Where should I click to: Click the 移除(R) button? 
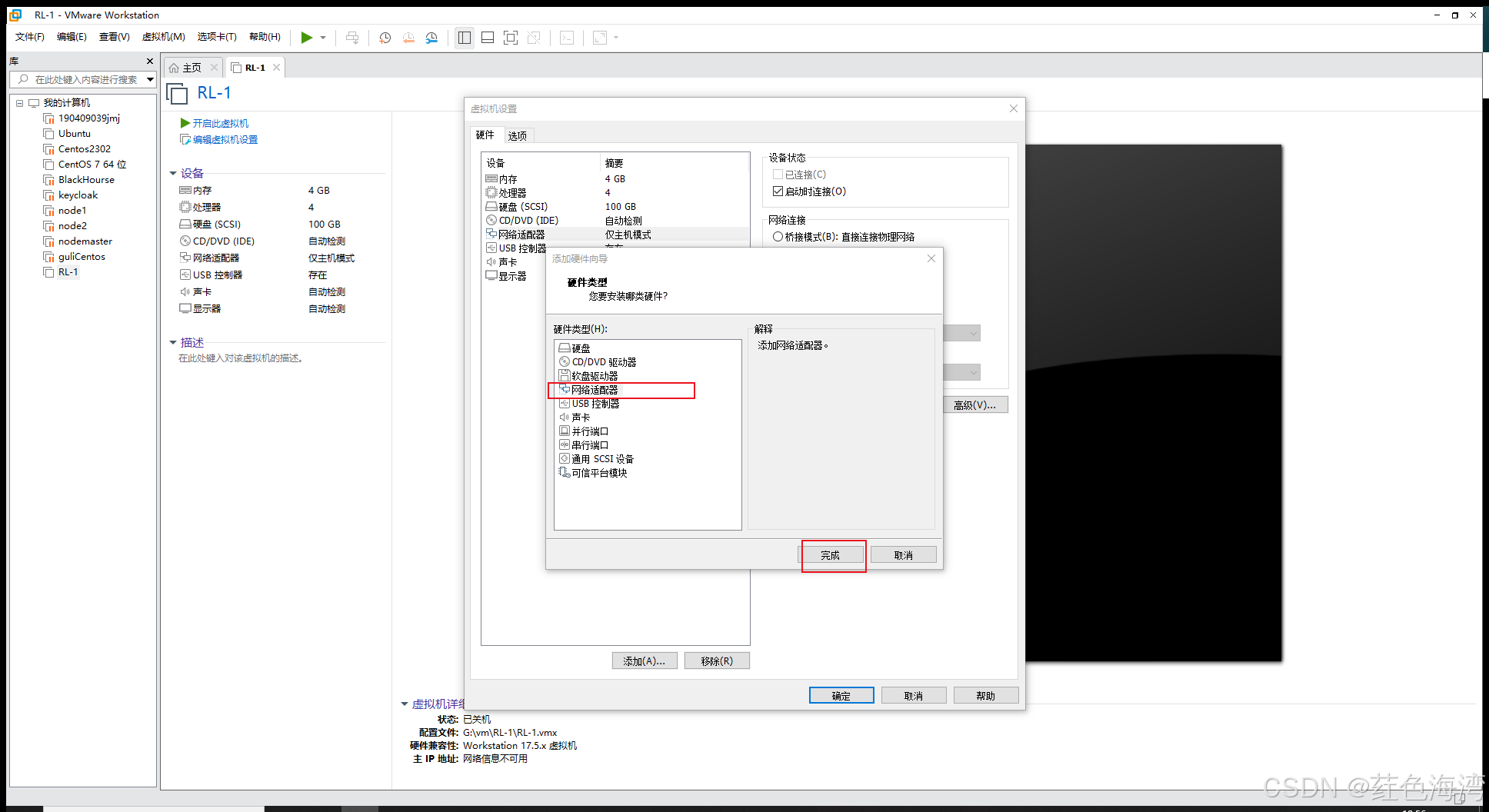point(717,661)
